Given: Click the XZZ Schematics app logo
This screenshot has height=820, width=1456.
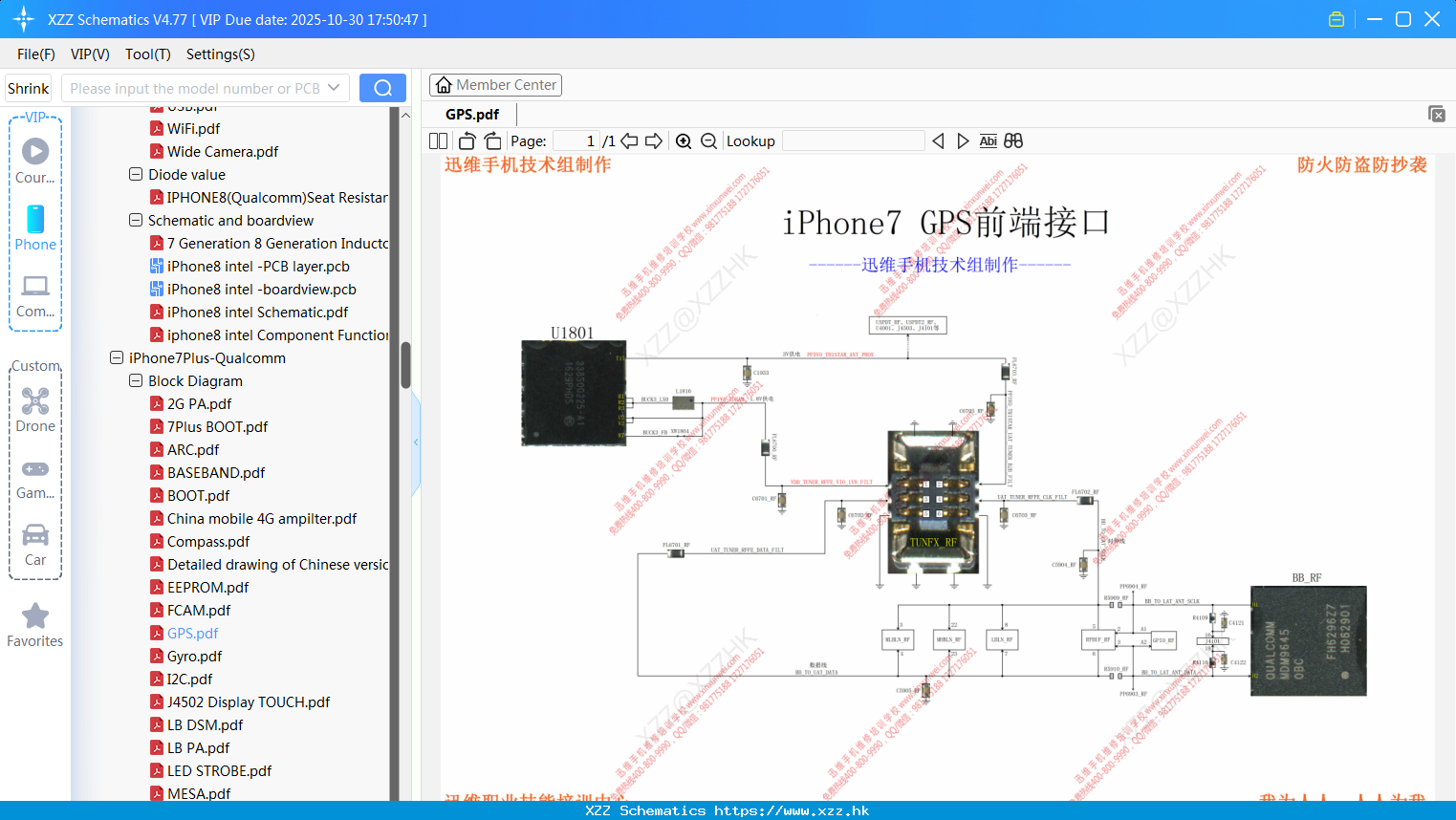Looking at the screenshot, I should click(24, 19).
